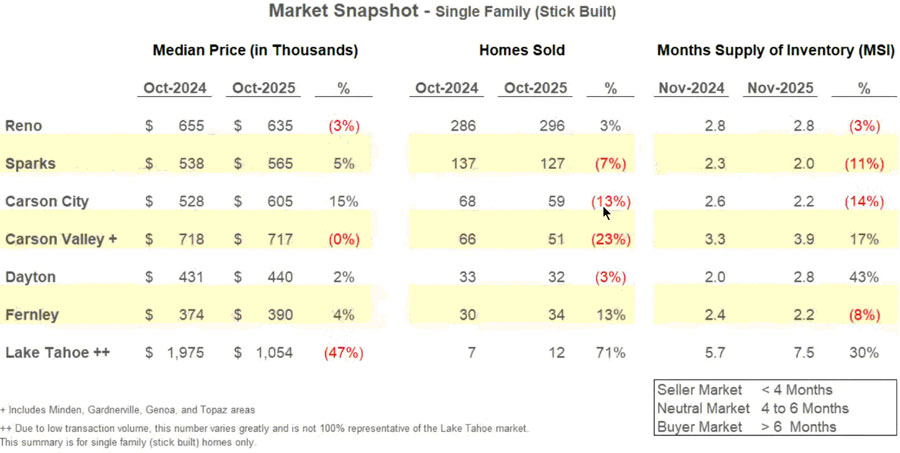900x453 pixels.
Task: Click the Nov-2024 column header
Action: [691, 89]
